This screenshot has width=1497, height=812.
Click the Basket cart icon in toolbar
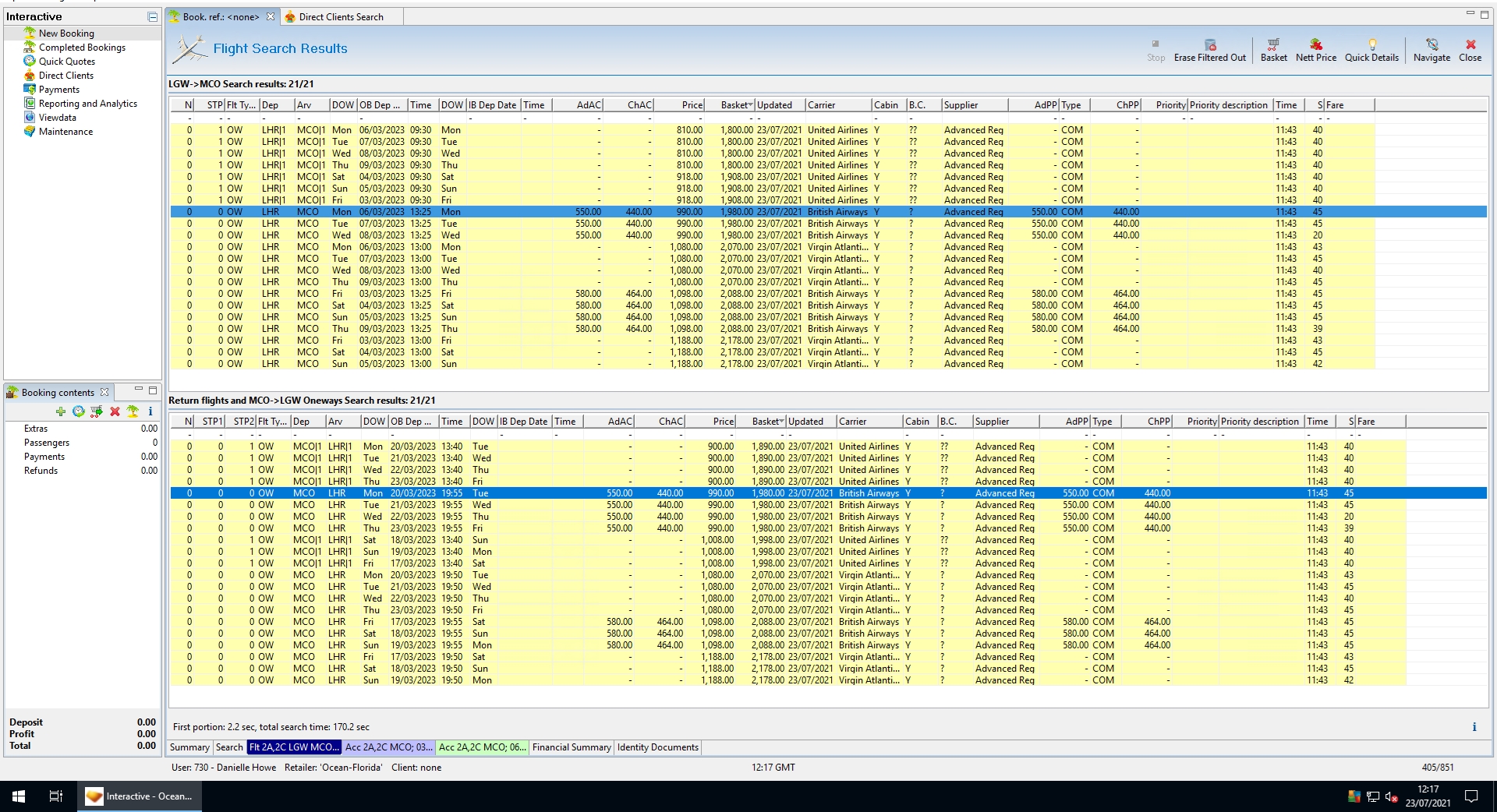point(1273,45)
